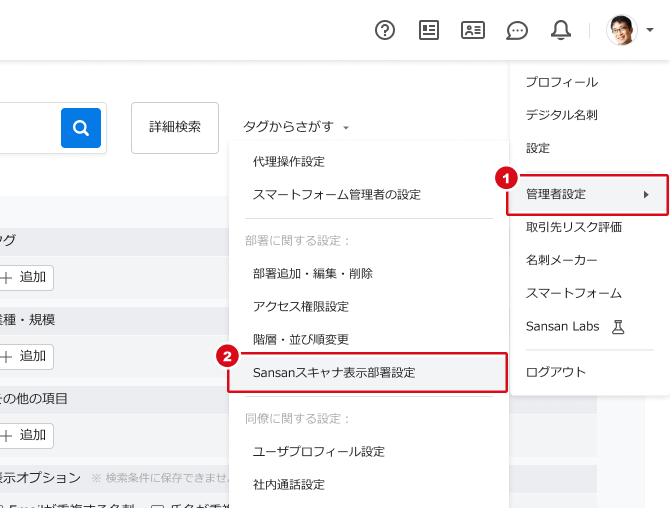Open the chat speech bubble icon
670x508 pixels.
517,30
